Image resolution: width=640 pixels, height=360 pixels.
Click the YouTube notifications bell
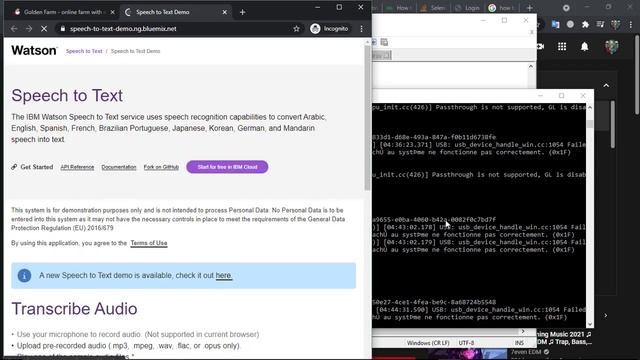pyautogui.click(x=584, y=47)
